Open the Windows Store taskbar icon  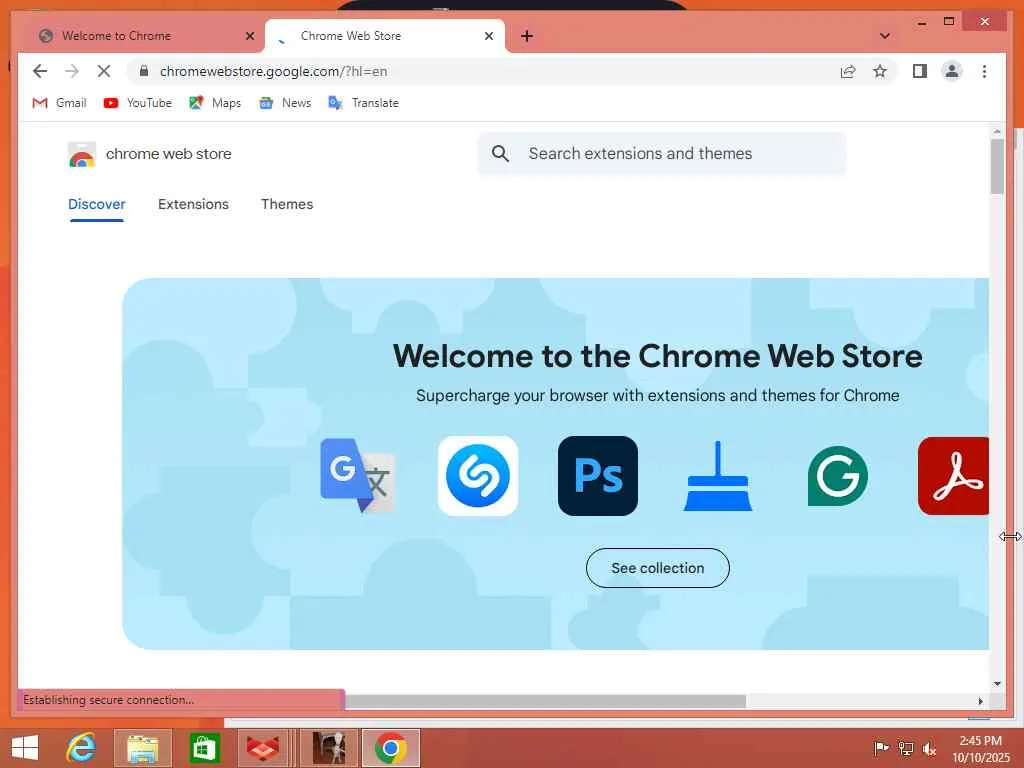204,748
